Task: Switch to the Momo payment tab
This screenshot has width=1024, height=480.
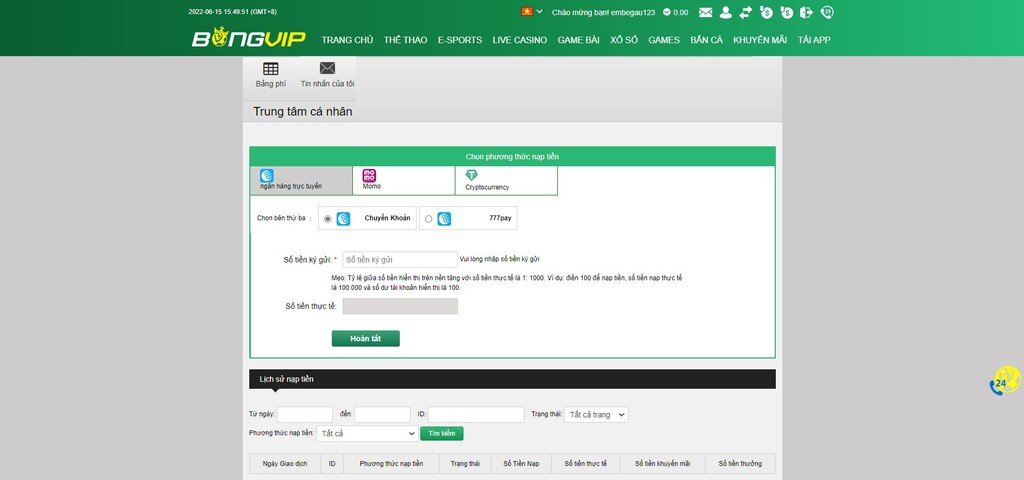Action: tap(403, 180)
